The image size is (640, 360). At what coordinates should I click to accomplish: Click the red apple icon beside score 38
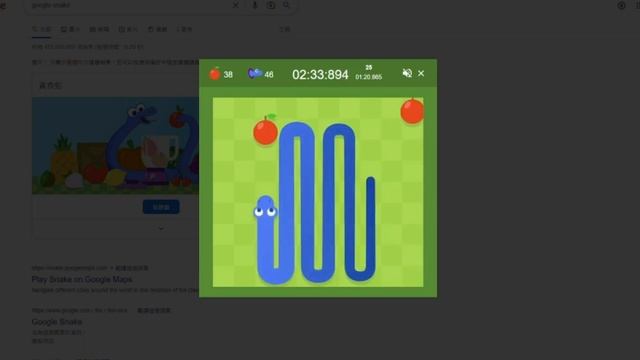(x=215, y=74)
